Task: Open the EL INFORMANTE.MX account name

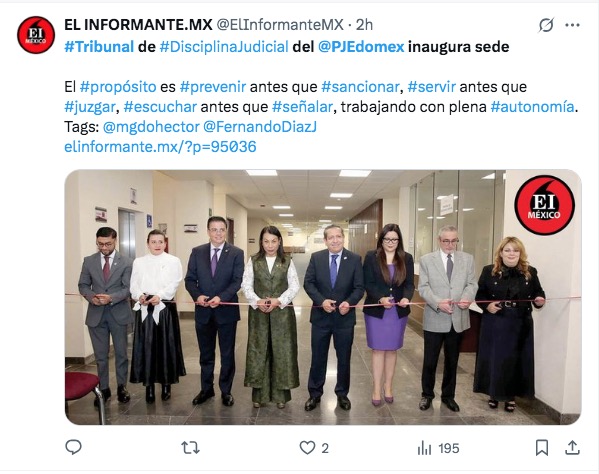Action: [x=138, y=25]
